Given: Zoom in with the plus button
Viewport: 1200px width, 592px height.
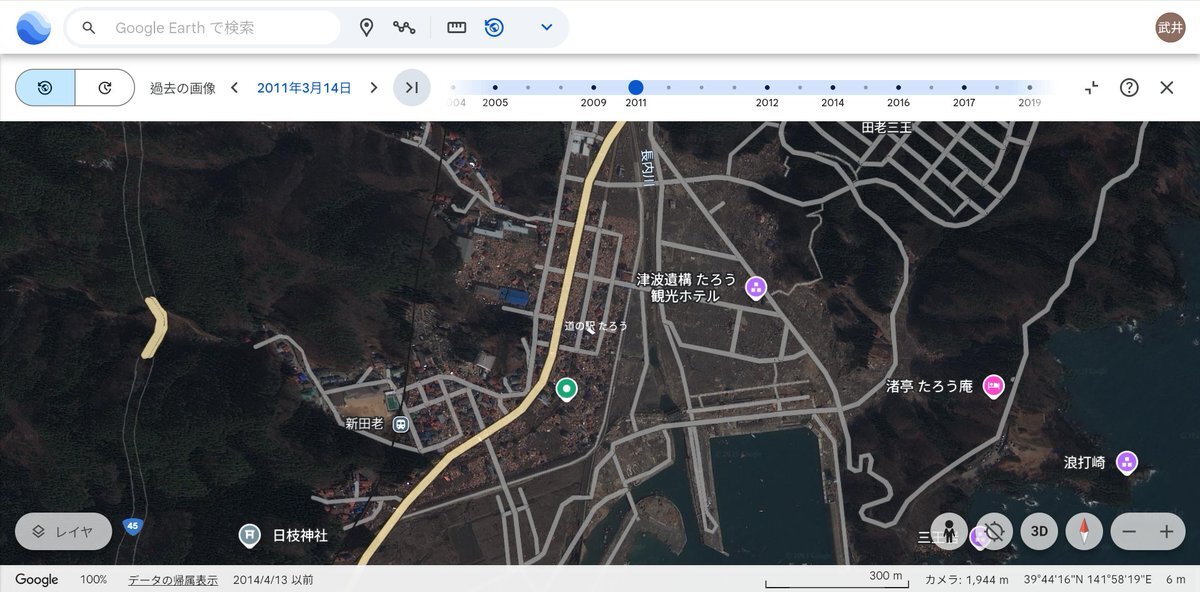Looking at the screenshot, I should (1166, 532).
